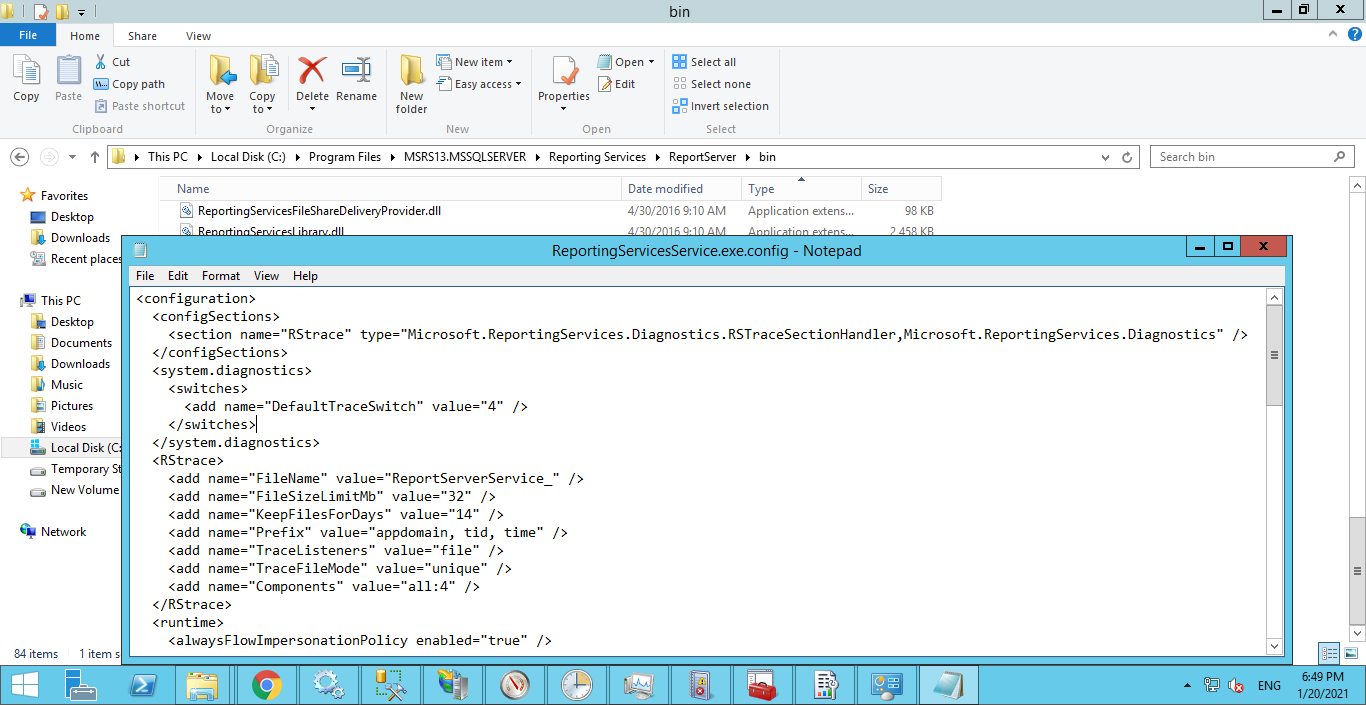Click the Search bin input field
This screenshot has width=1366, height=705.
[1252, 157]
